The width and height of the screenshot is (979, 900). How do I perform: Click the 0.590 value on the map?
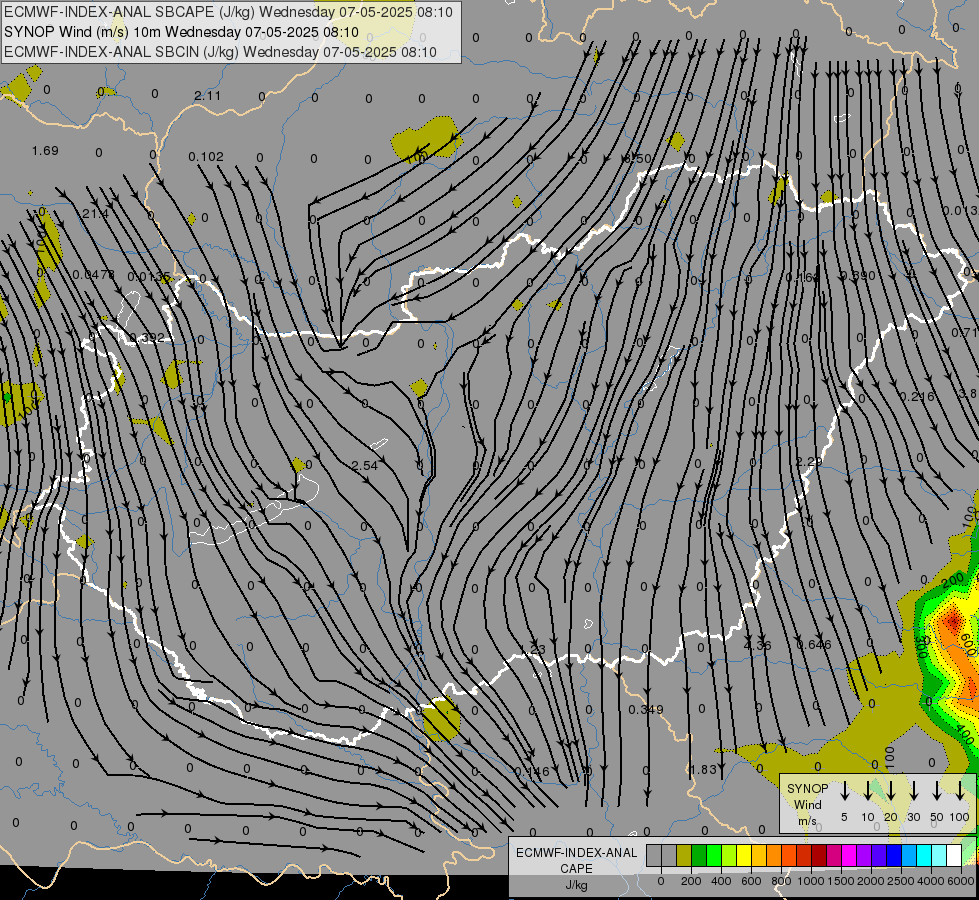pos(858,275)
